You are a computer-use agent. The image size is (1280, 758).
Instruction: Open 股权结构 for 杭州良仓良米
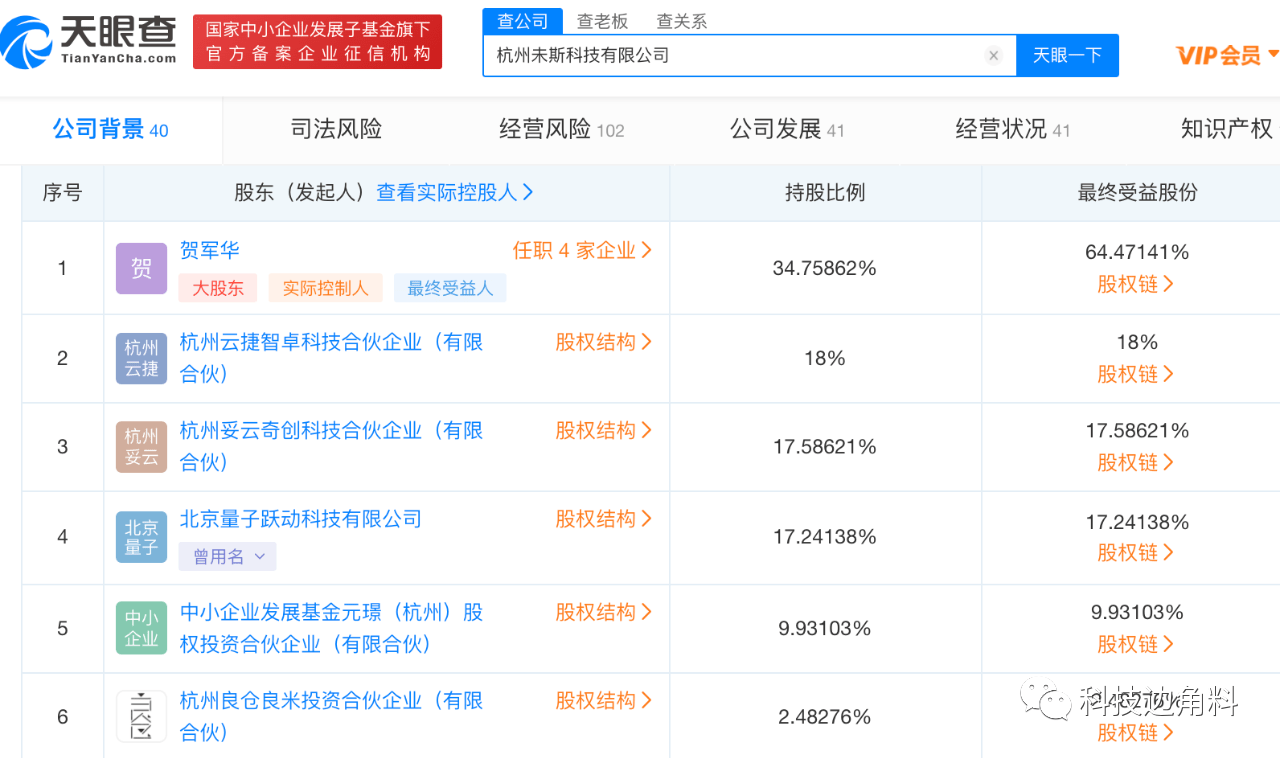(x=604, y=701)
